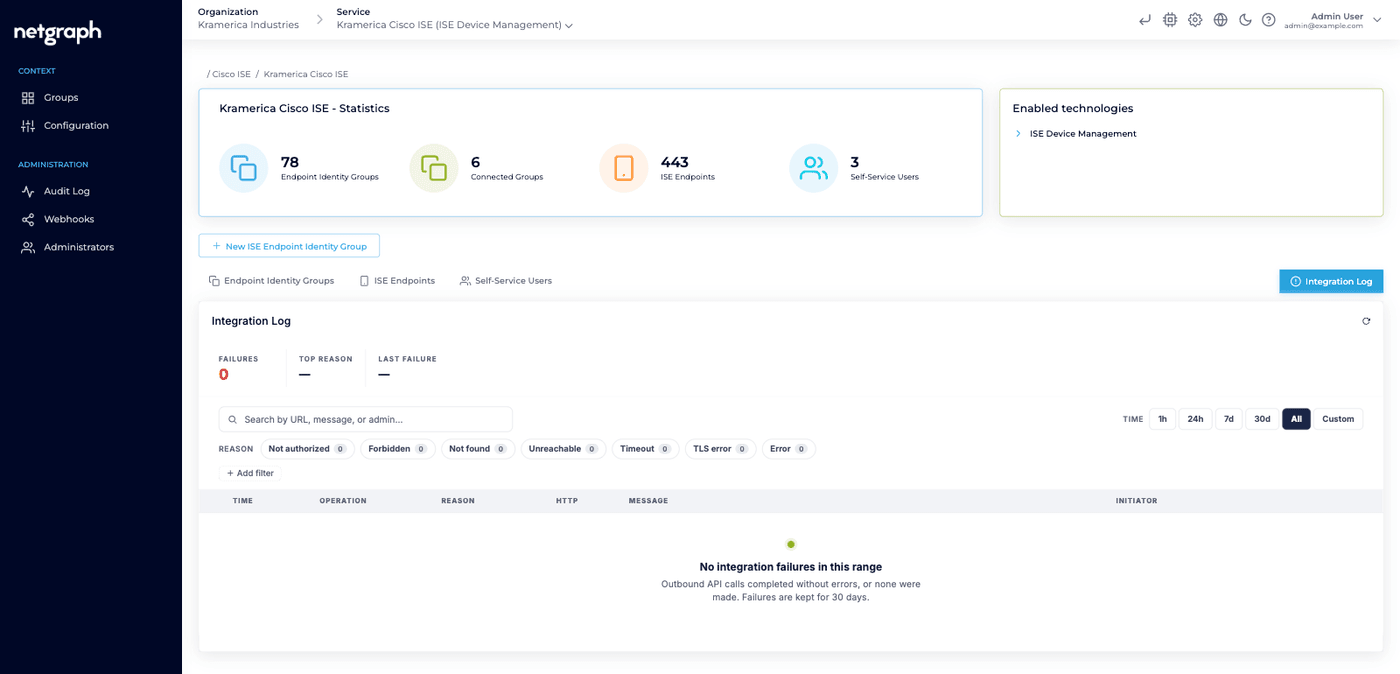Toggle the Not found reason filter
The height and width of the screenshot is (674, 1400).
(x=477, y=449)
